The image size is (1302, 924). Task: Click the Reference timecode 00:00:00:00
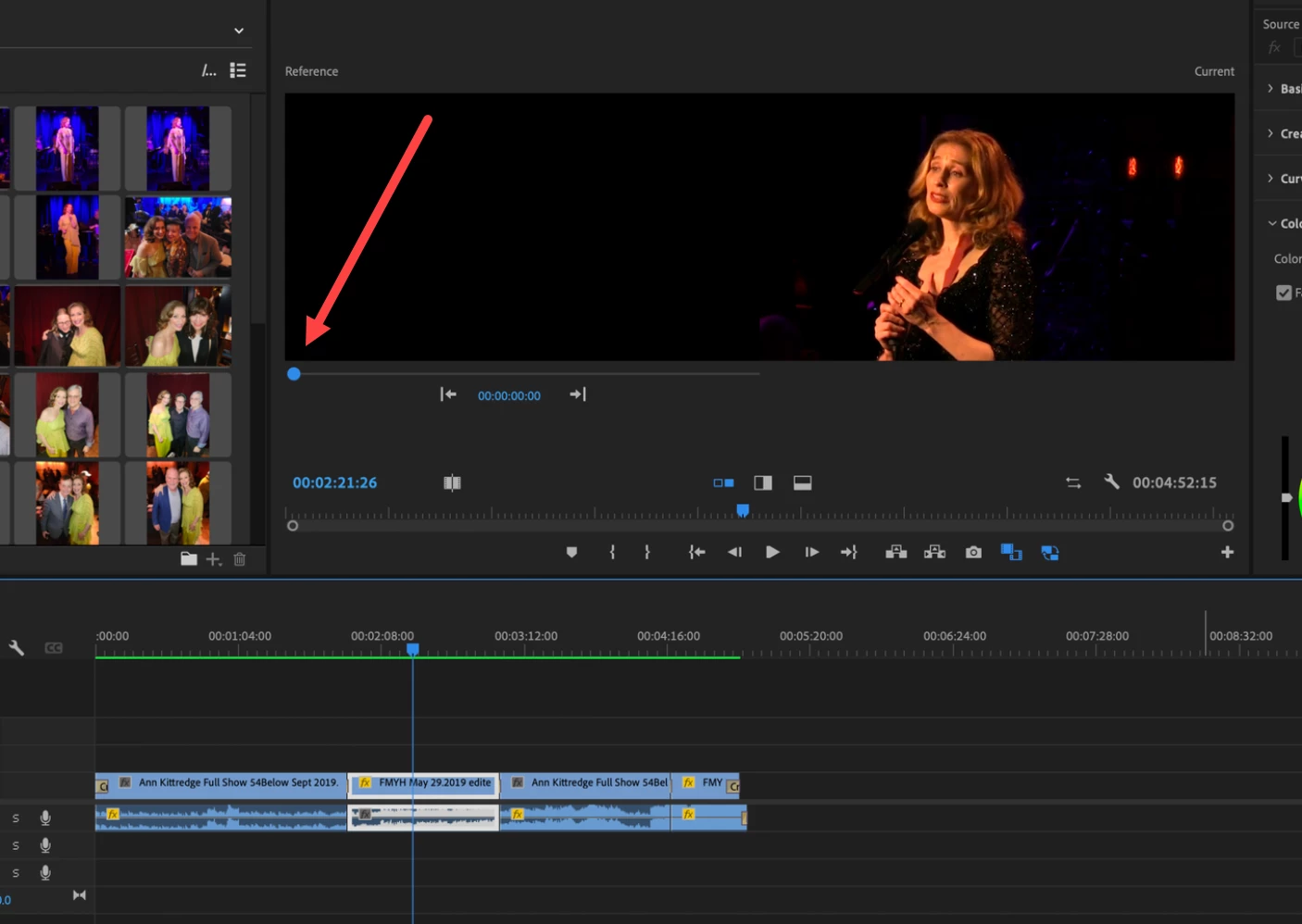point(509,395)
